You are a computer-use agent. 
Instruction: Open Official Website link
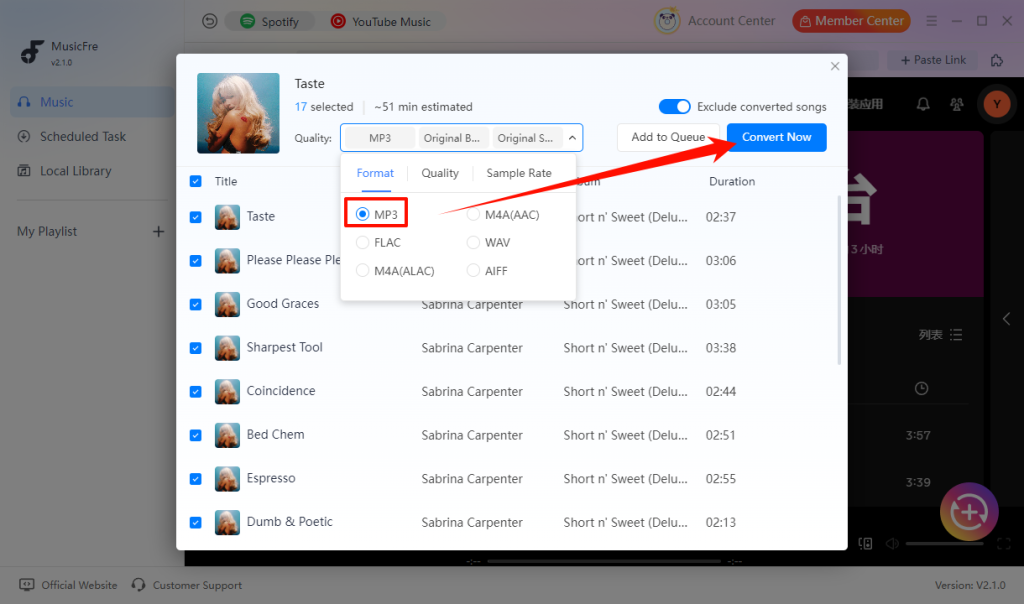tap(68, 585)
